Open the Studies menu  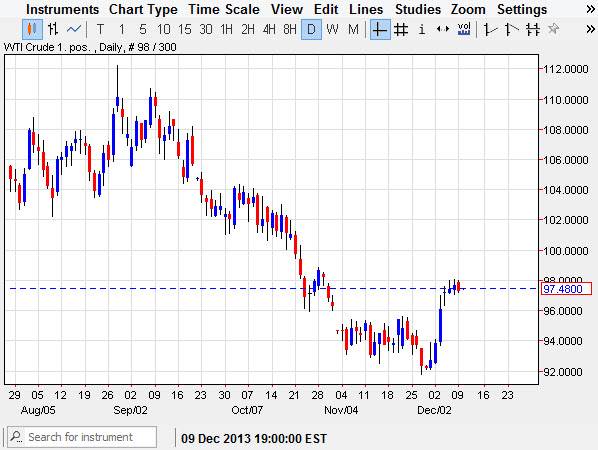(418, 9)
